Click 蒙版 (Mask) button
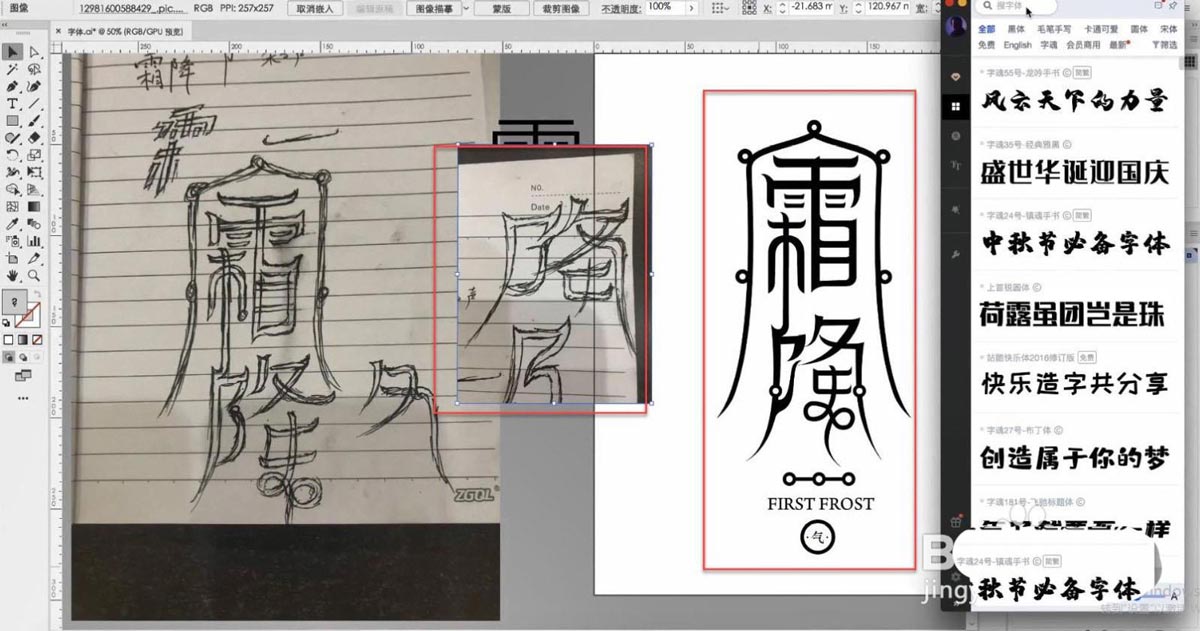This screenshot has width=1200, height=631. pyautogui.click(x=501, y=7)
